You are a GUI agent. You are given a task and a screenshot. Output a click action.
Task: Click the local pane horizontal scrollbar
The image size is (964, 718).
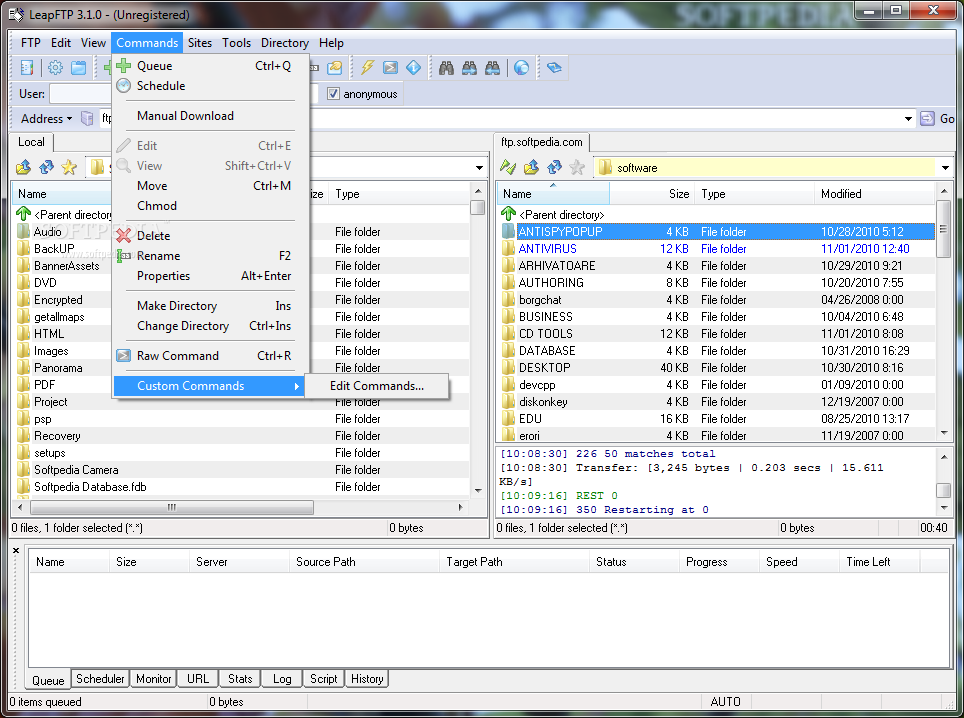[172, 508]
